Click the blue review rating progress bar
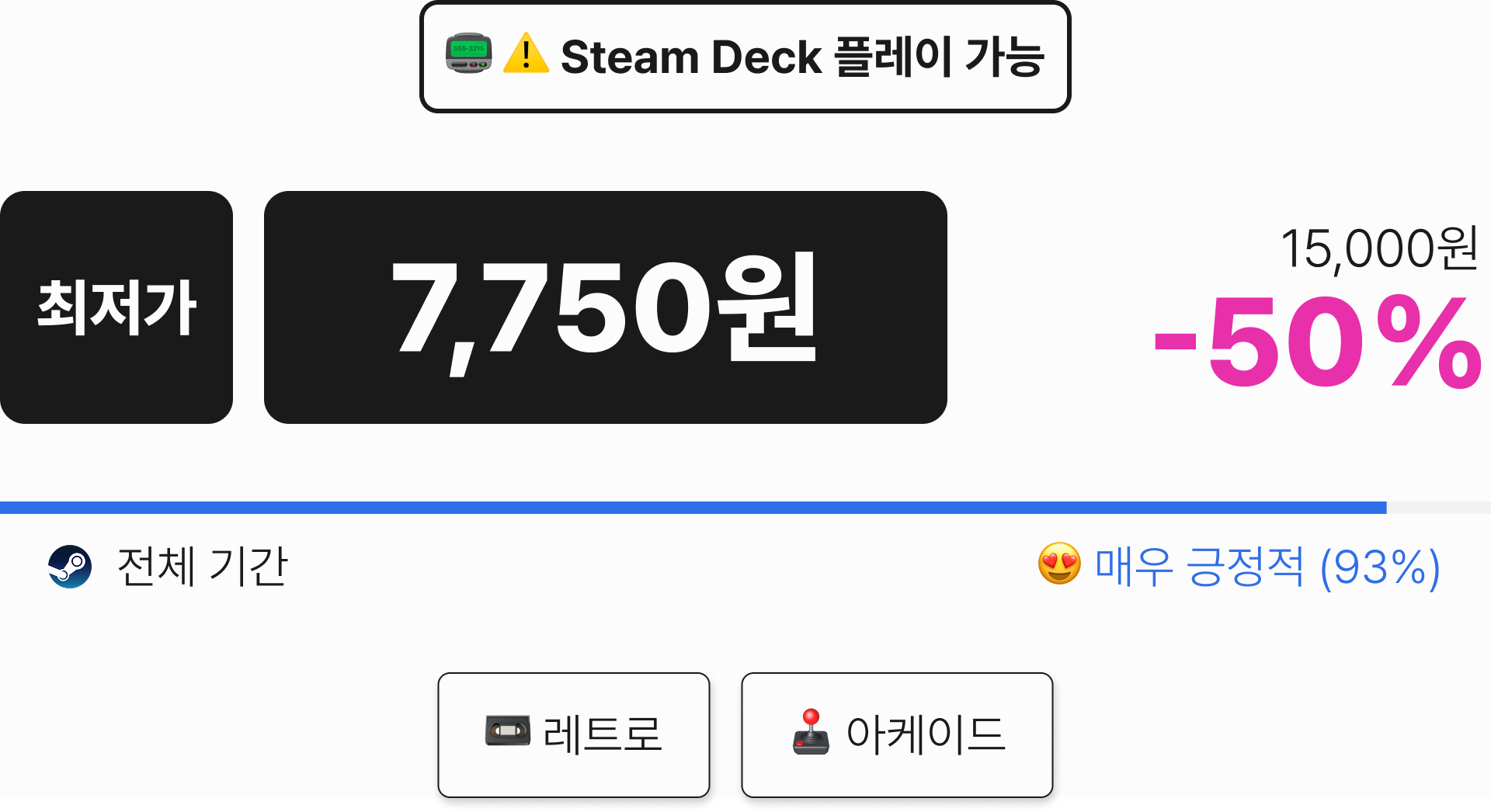 pos(693,508)
